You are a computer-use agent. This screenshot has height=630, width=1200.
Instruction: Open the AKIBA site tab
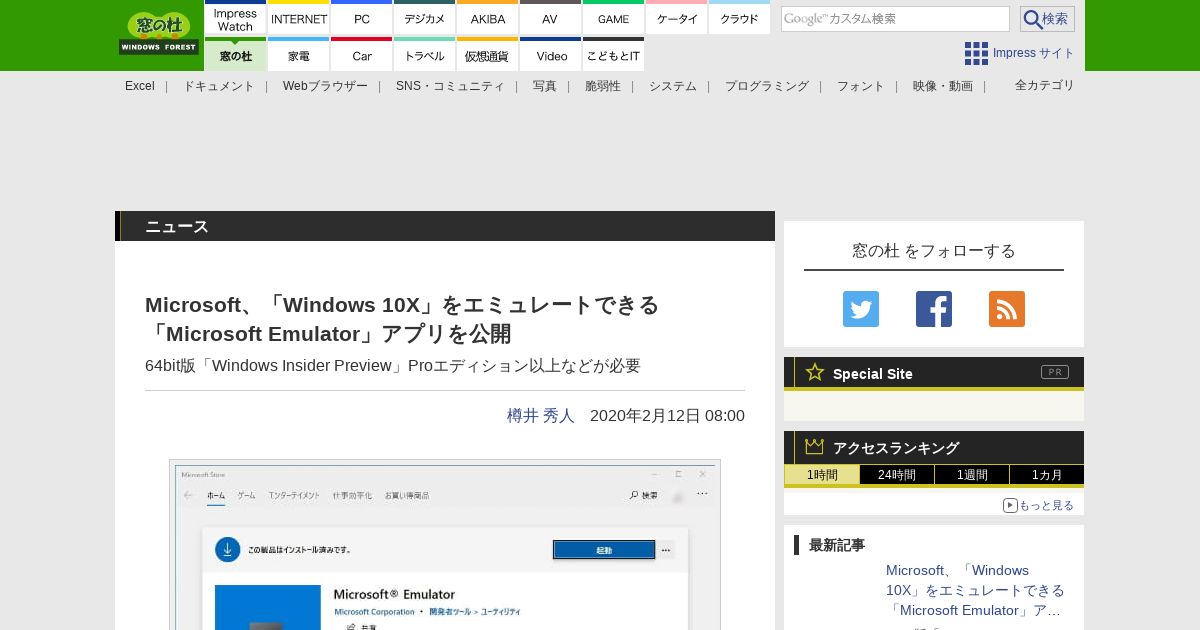pyautogui.click(x=488, y=19)
